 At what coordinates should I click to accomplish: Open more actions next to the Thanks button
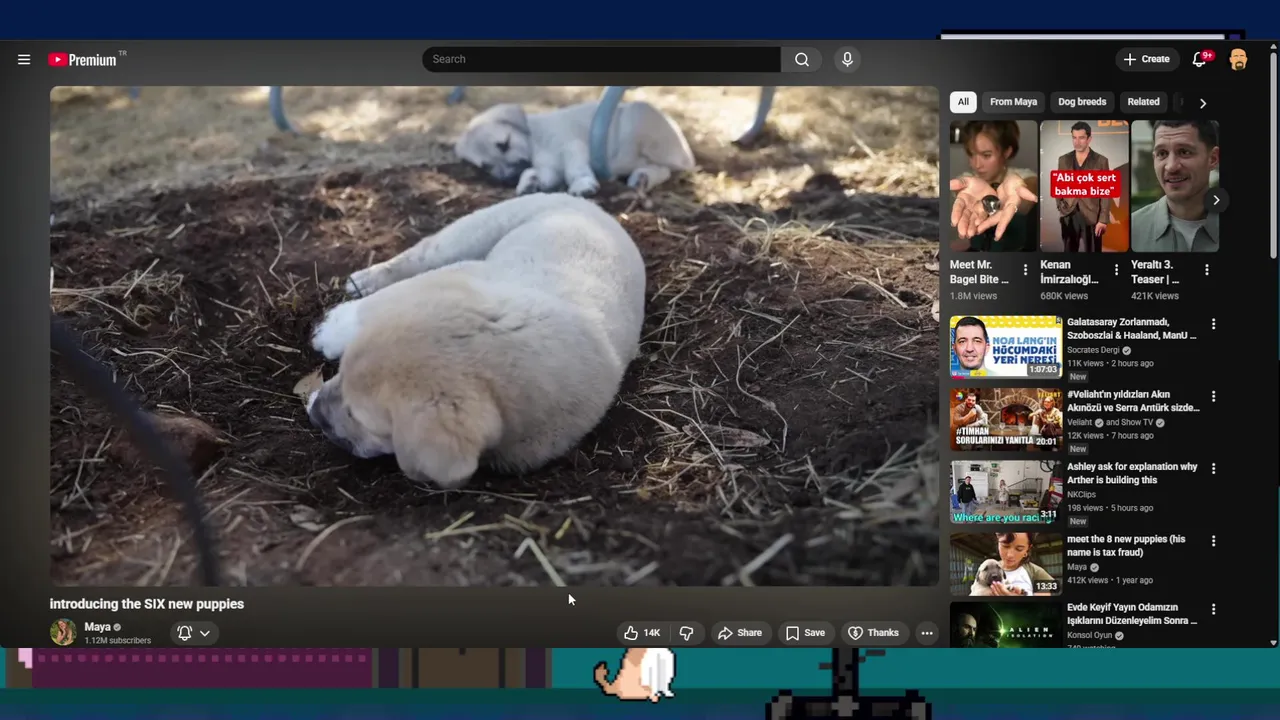(927, 633)
